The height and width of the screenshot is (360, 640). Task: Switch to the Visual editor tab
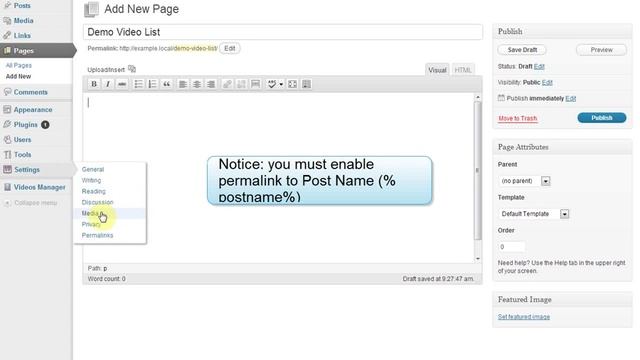coord(437,70)
